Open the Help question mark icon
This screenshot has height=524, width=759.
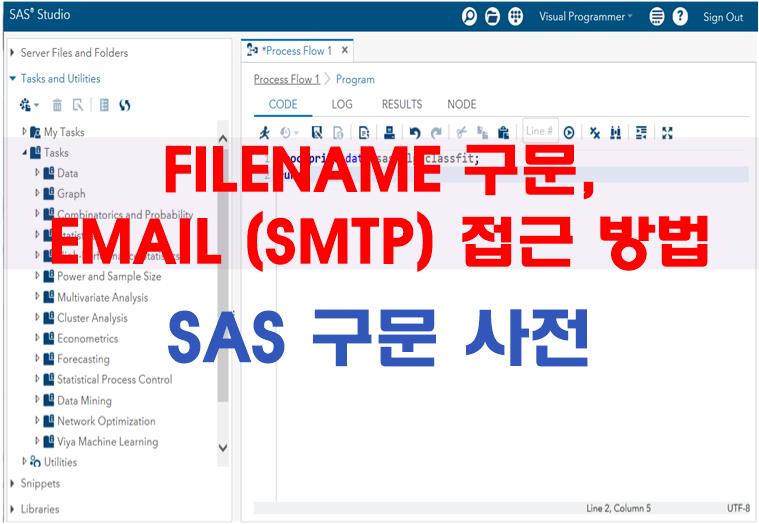[680, 16]
